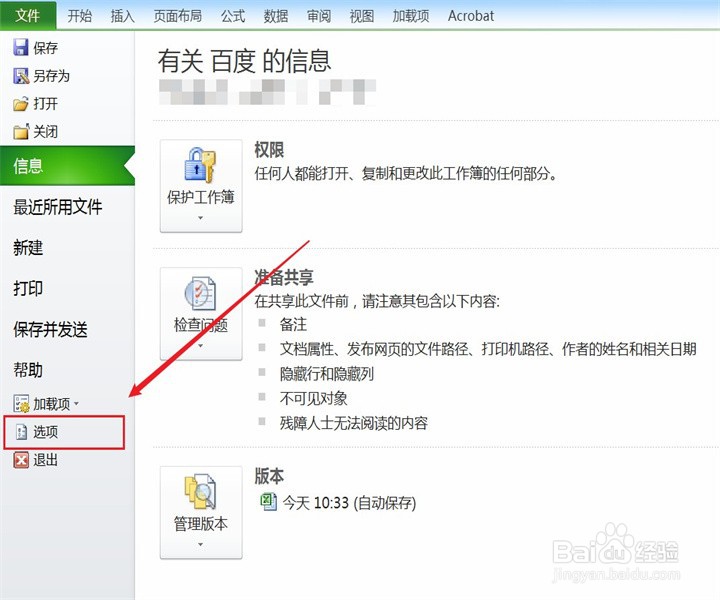Click the 另存为 label in sidebar
Screen dimensions: 720x600
pos(51,76)
